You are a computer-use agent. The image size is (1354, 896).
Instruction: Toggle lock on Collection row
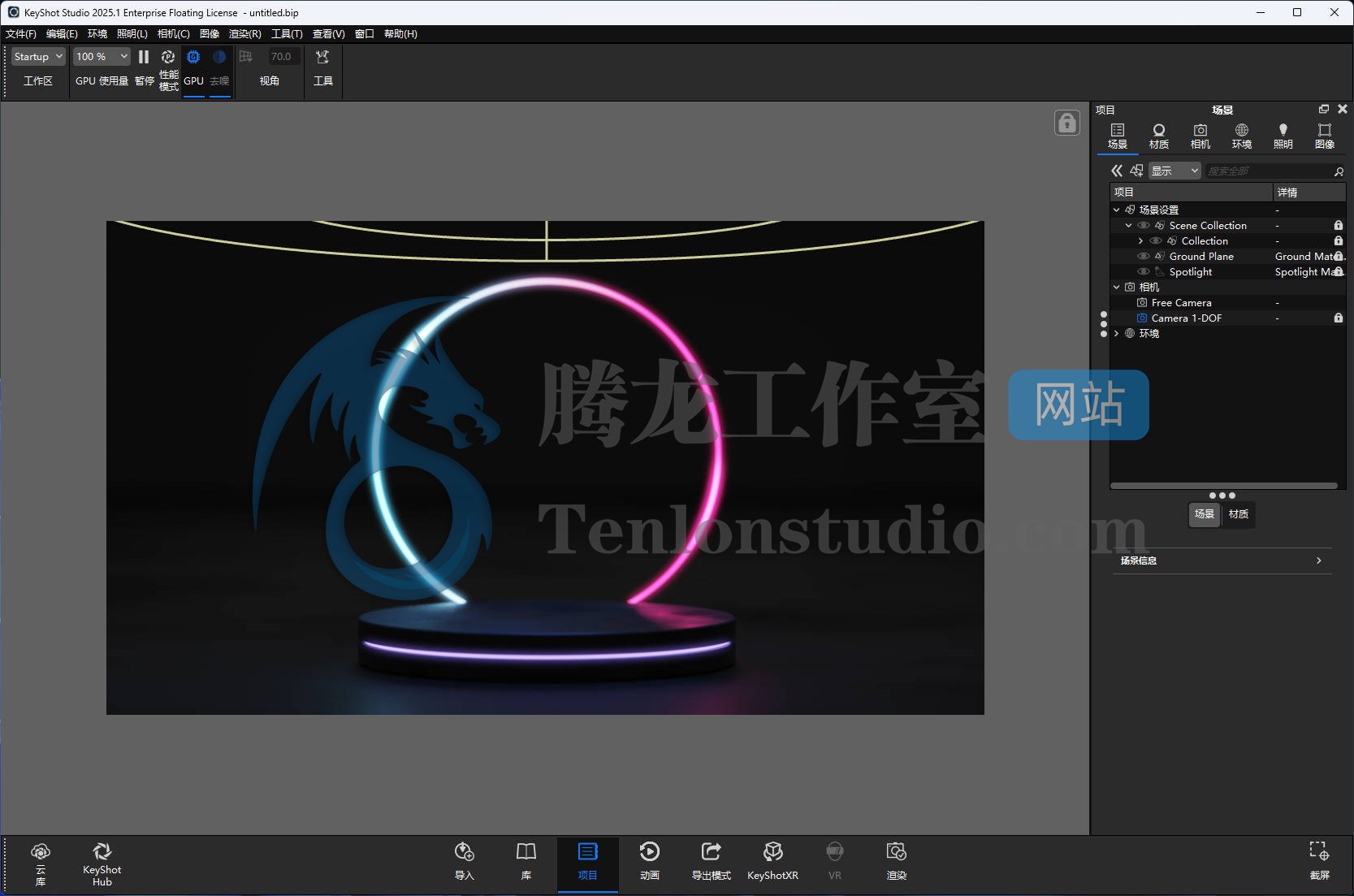tap(1339, 240)
